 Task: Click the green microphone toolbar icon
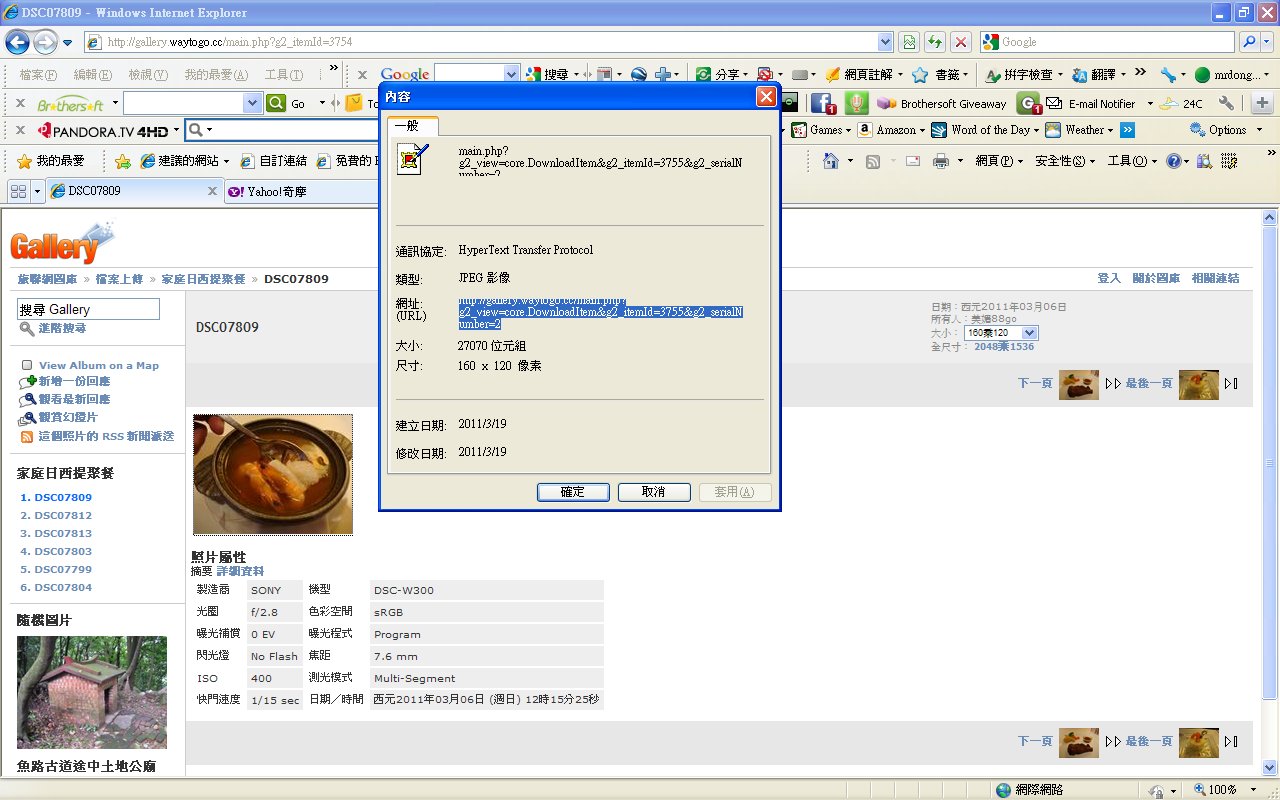coord(856,103)
